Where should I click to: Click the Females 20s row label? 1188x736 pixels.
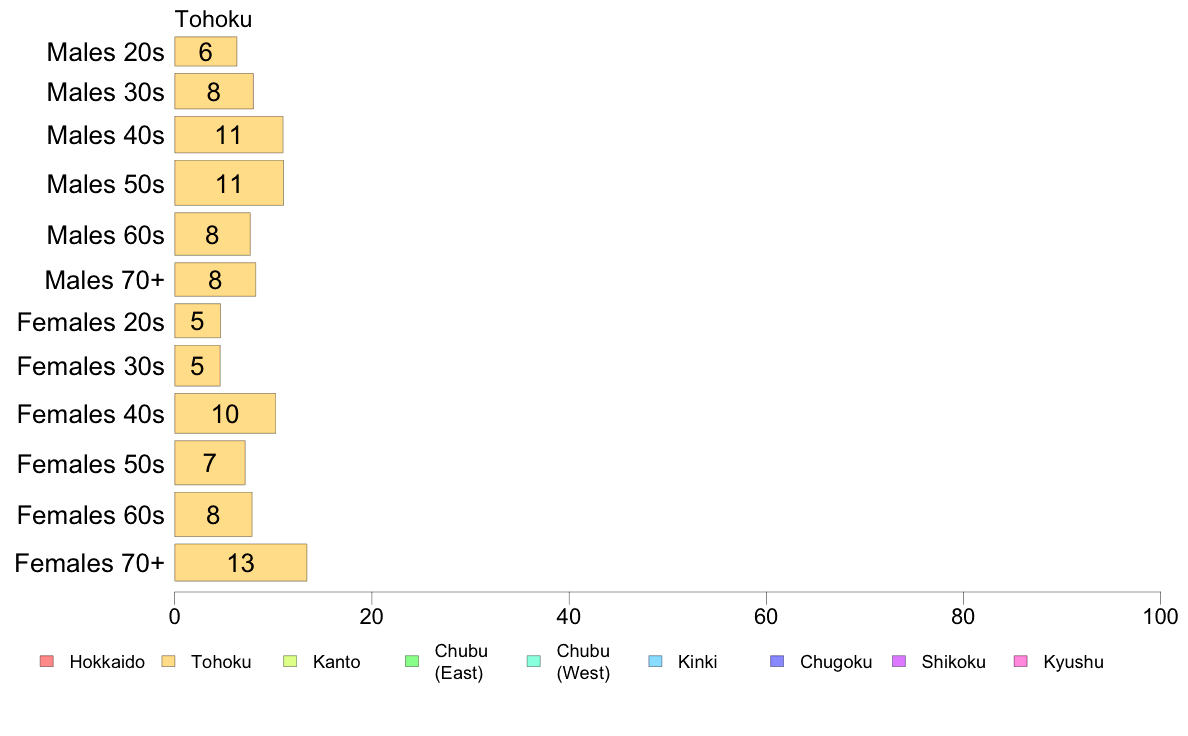91,322
